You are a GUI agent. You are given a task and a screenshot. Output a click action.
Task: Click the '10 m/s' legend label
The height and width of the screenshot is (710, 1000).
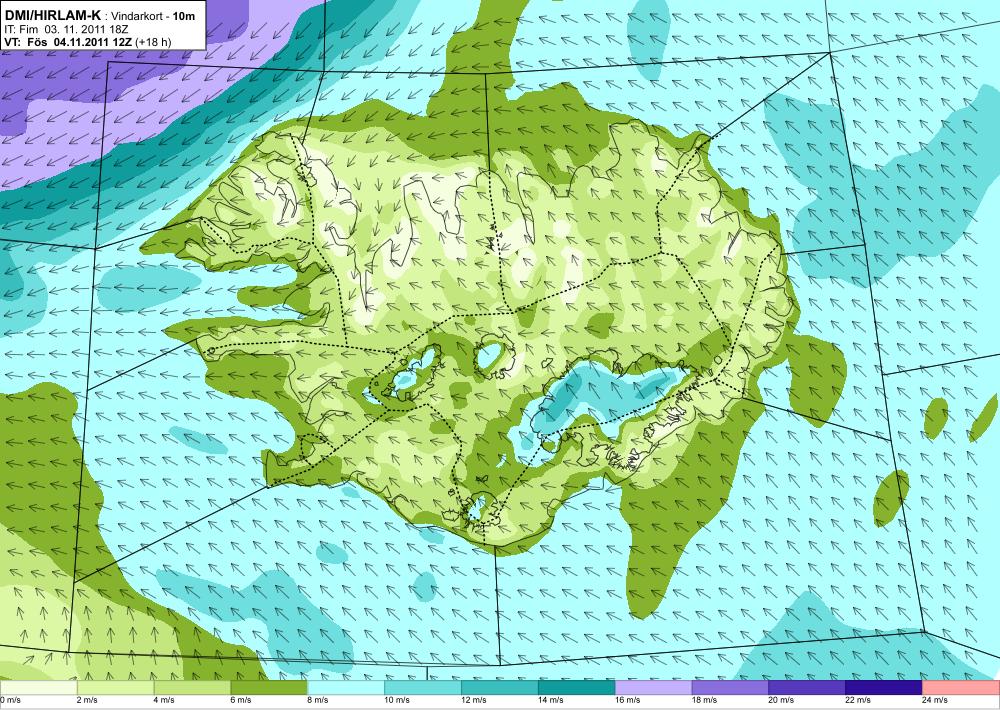[x=397, y=700]
